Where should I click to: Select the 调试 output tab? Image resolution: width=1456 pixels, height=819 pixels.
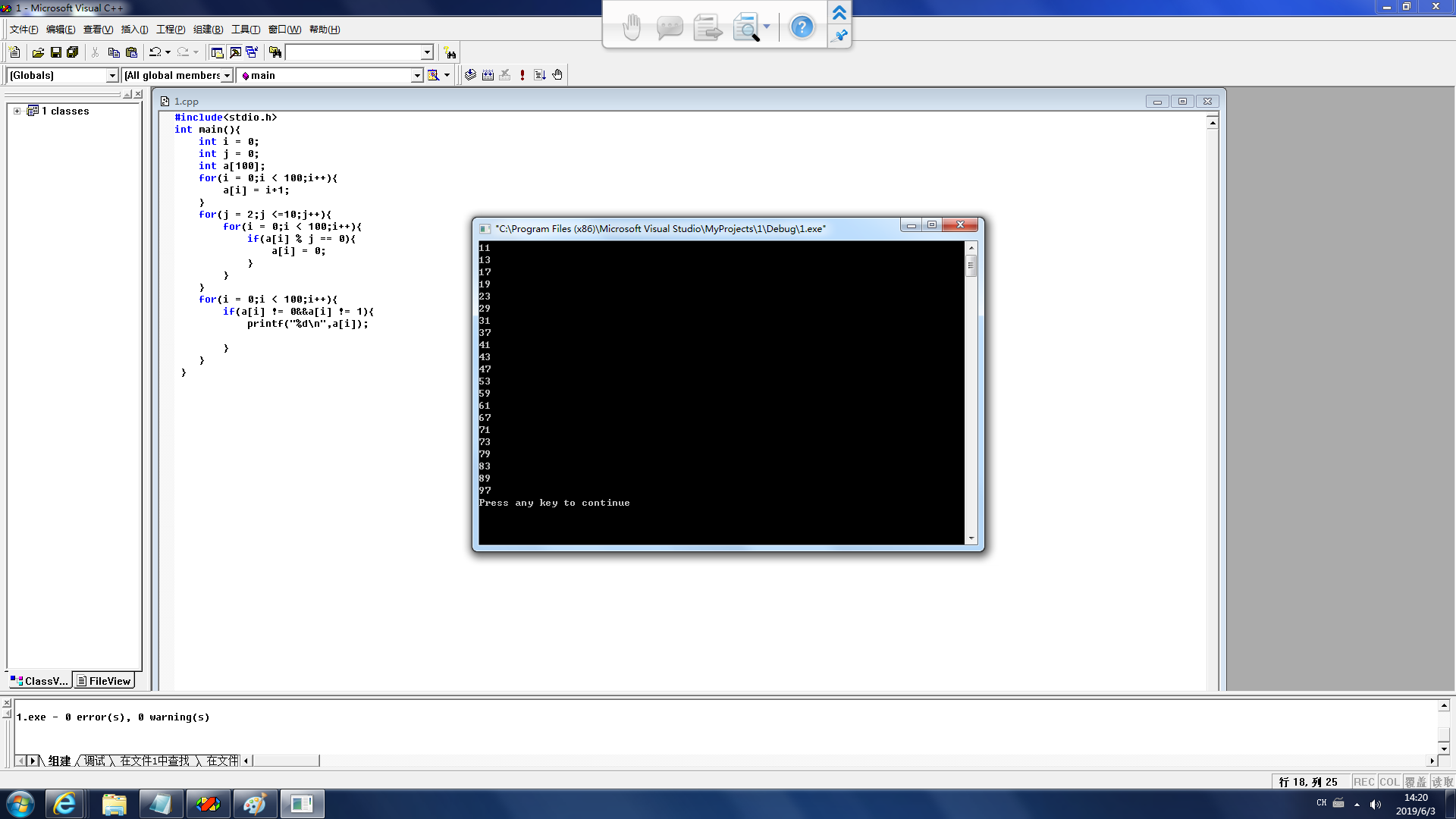click(x=95, y=761)
